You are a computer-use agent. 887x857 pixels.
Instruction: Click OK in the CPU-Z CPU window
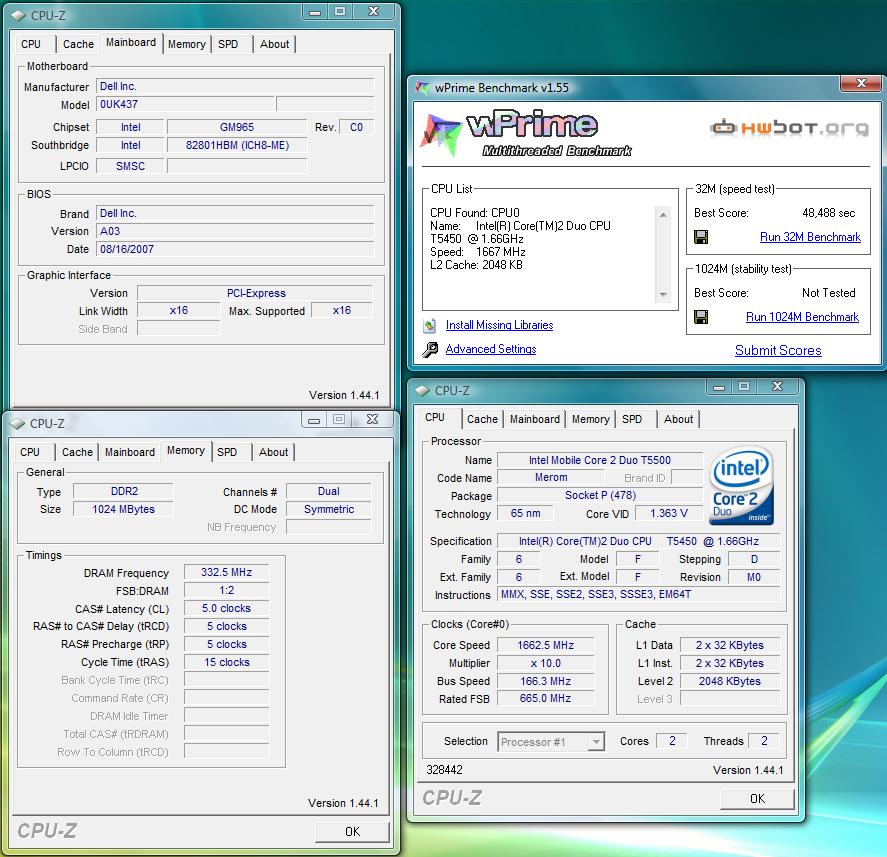click(x=757, y=799)
